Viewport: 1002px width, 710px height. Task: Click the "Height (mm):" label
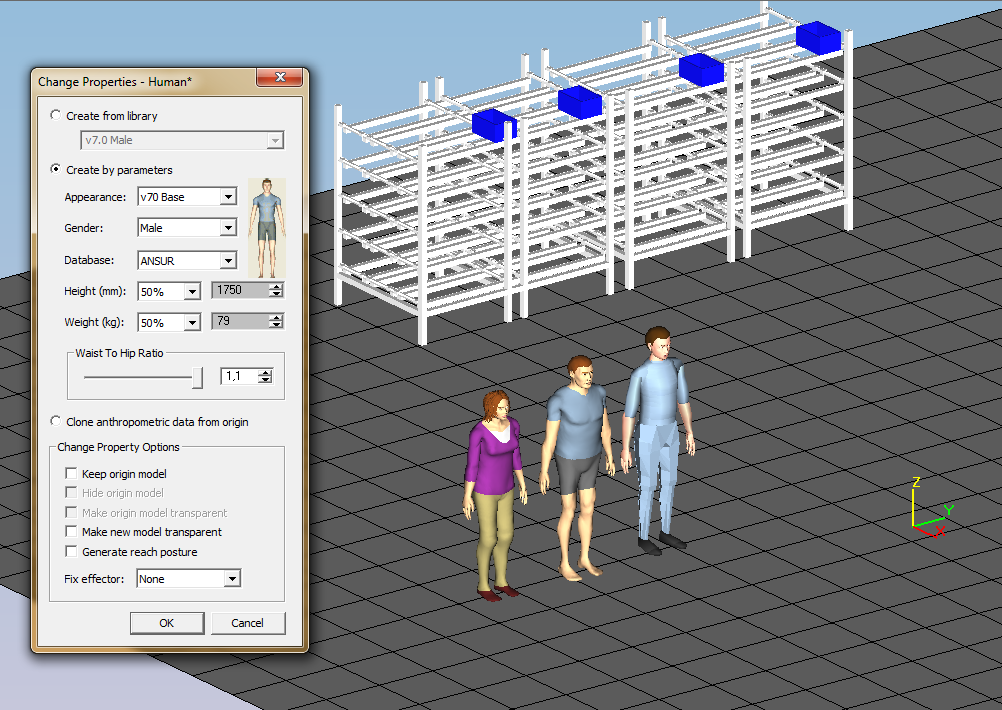[95, 291]
